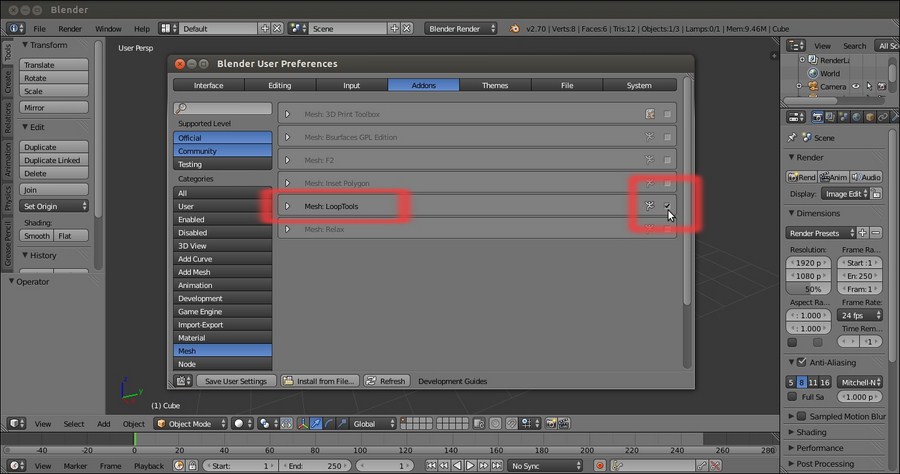Enable the Mesh: F2 addon checkbox
Screen dimensions: 900x474
coord(667,160)
